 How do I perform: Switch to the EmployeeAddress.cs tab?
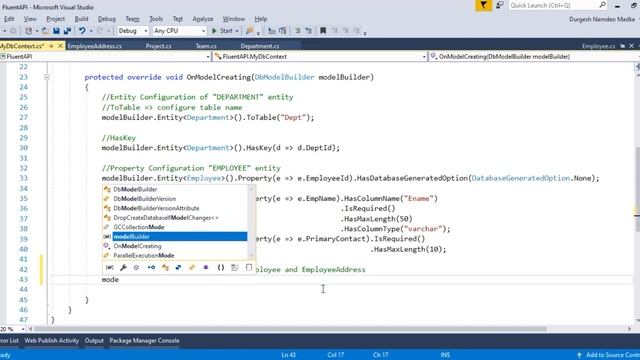(x=95, y=46)
